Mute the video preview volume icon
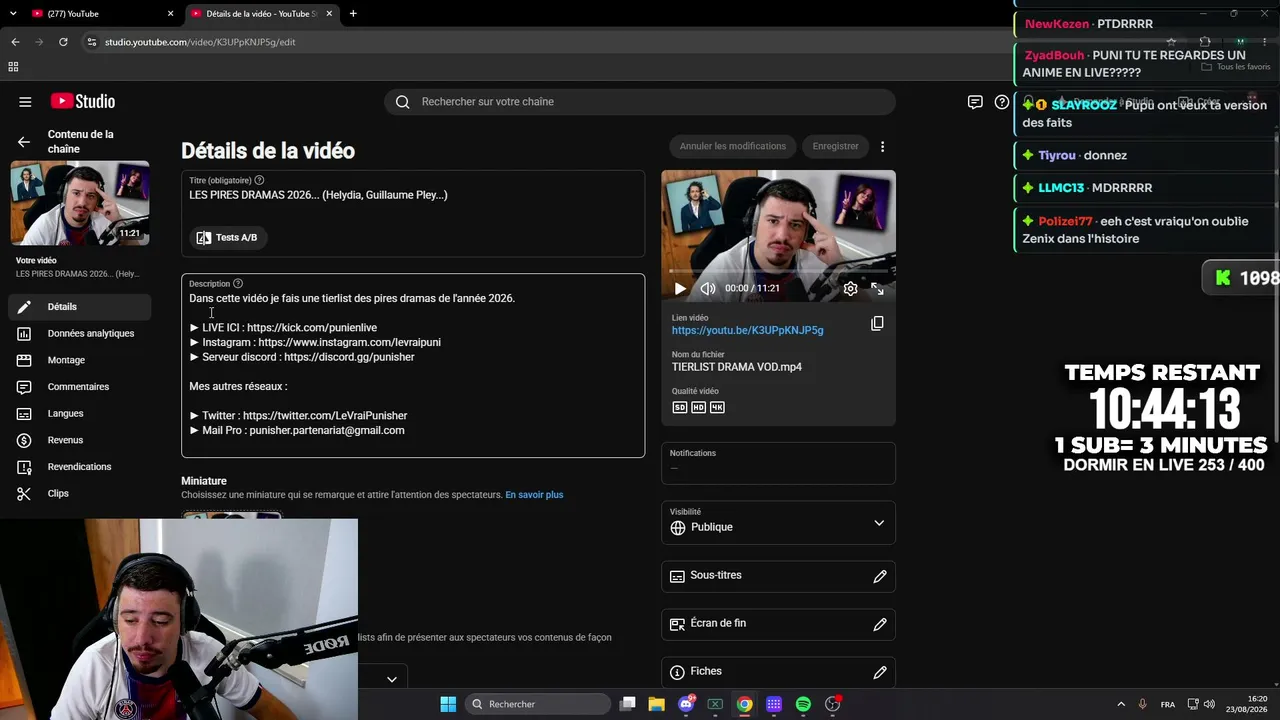The height and width of the screenshot is (720, 1280). click(x=708, y=289)
